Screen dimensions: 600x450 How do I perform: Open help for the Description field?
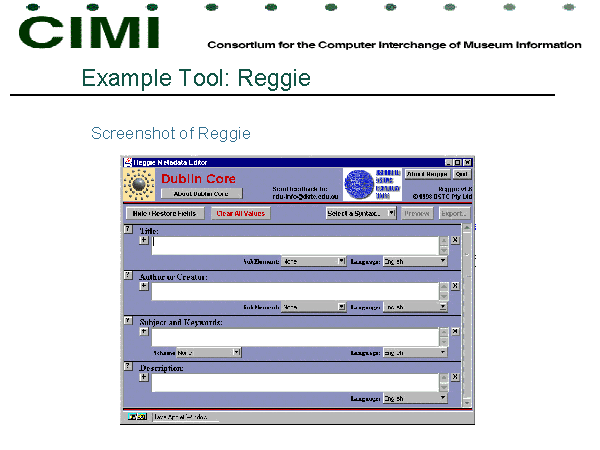pos(128,366)
